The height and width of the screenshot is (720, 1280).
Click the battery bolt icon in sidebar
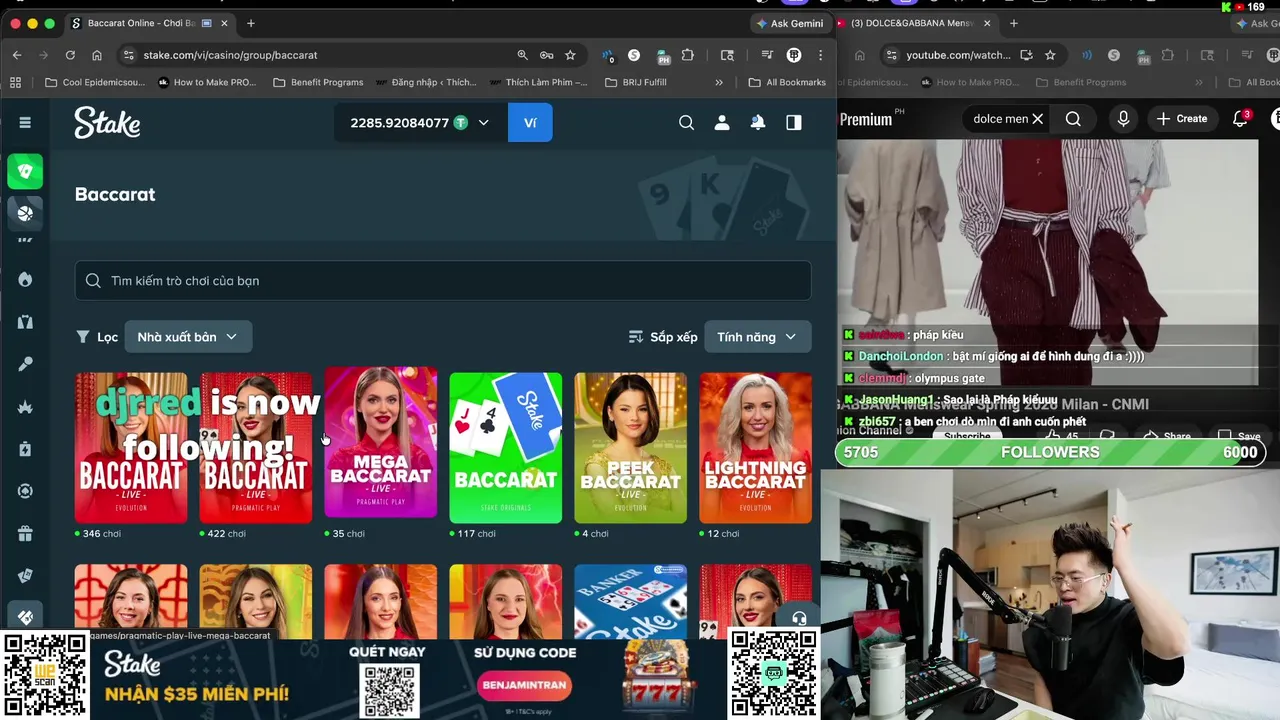25,449
